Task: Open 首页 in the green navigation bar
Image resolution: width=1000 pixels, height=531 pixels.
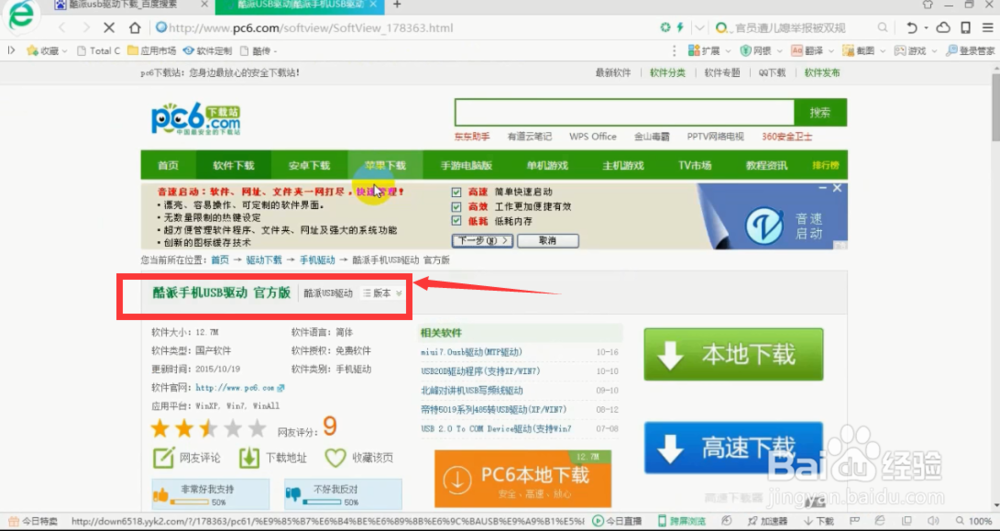Action: [x=168, y=166]
